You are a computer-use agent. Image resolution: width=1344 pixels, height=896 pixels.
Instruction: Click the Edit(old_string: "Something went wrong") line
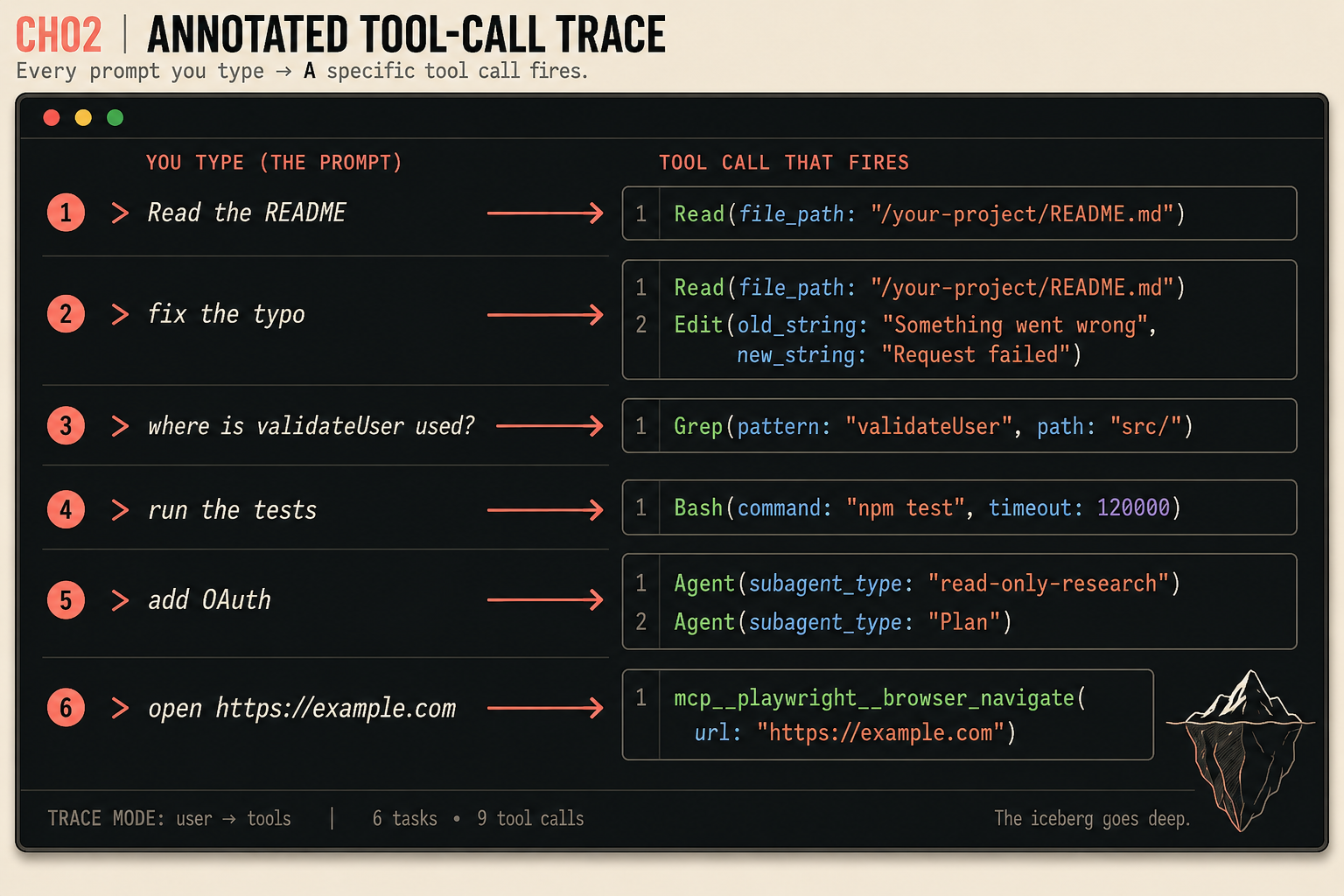pyautogui.click(x=915, y=325)
